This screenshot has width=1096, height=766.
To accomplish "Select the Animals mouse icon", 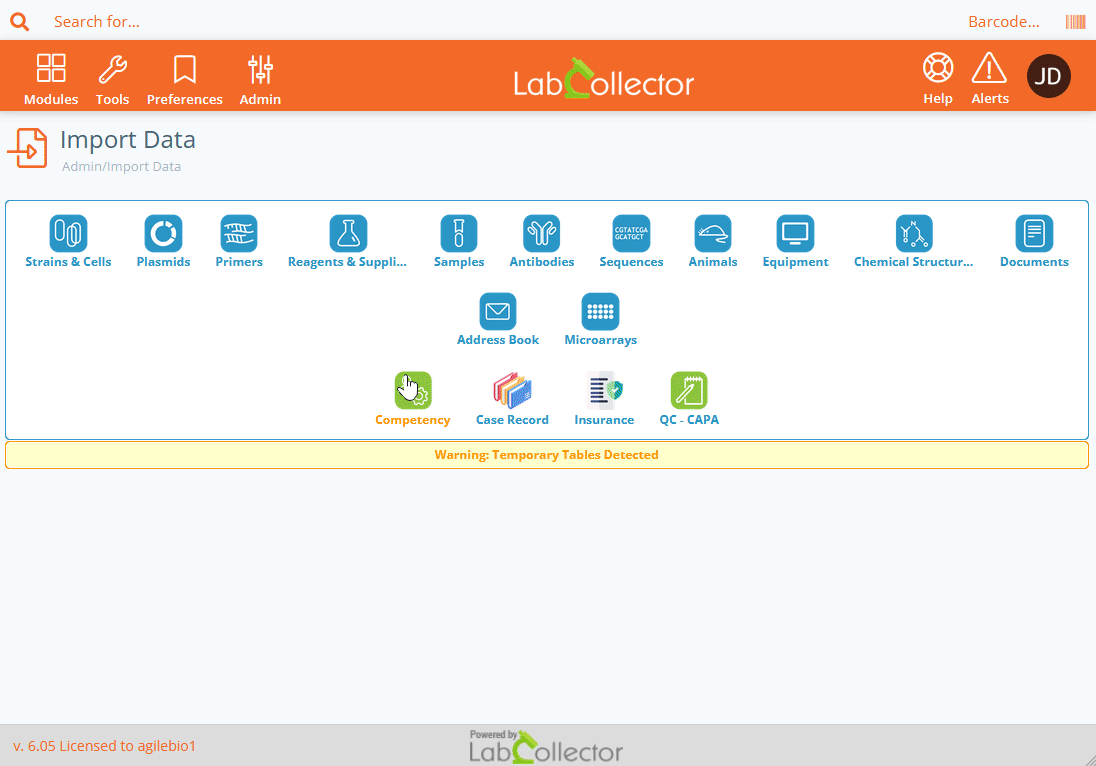I will point(713,233).
